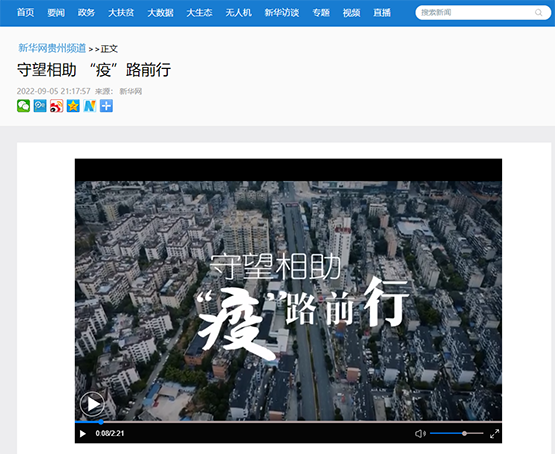Enter fullscreen video mode
The height and width of the screenshot is (454, 555).
[494, 433]
